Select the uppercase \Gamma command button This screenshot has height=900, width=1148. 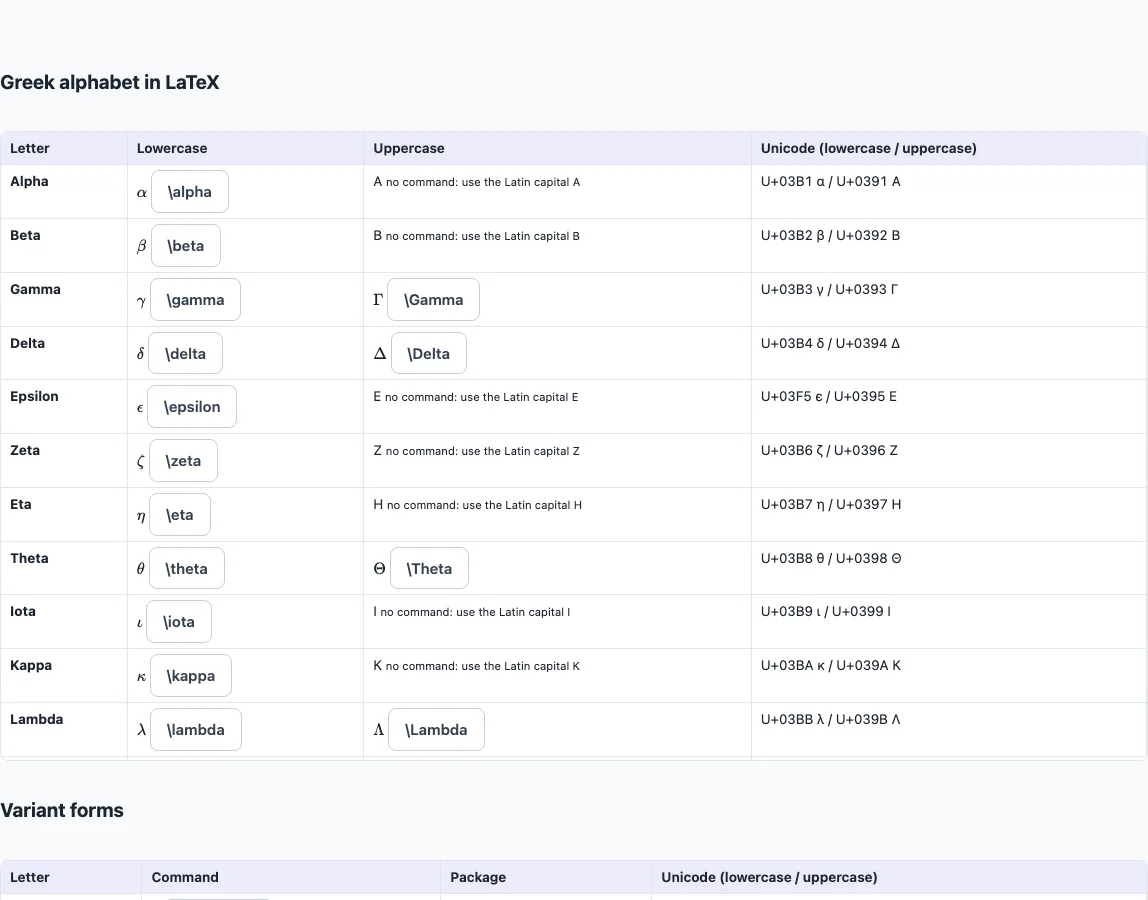tap(433, 300)
